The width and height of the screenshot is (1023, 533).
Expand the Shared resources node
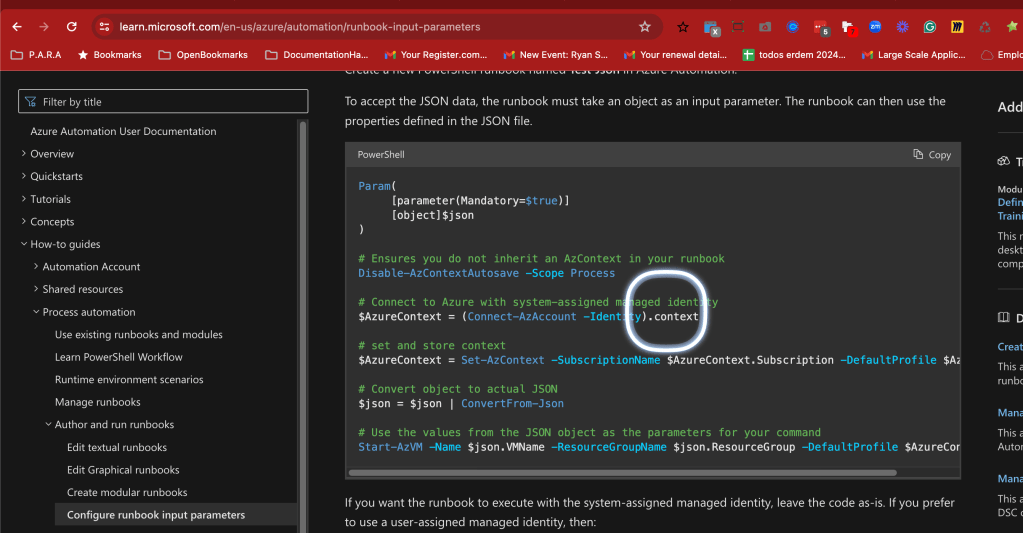pos(36,289)
